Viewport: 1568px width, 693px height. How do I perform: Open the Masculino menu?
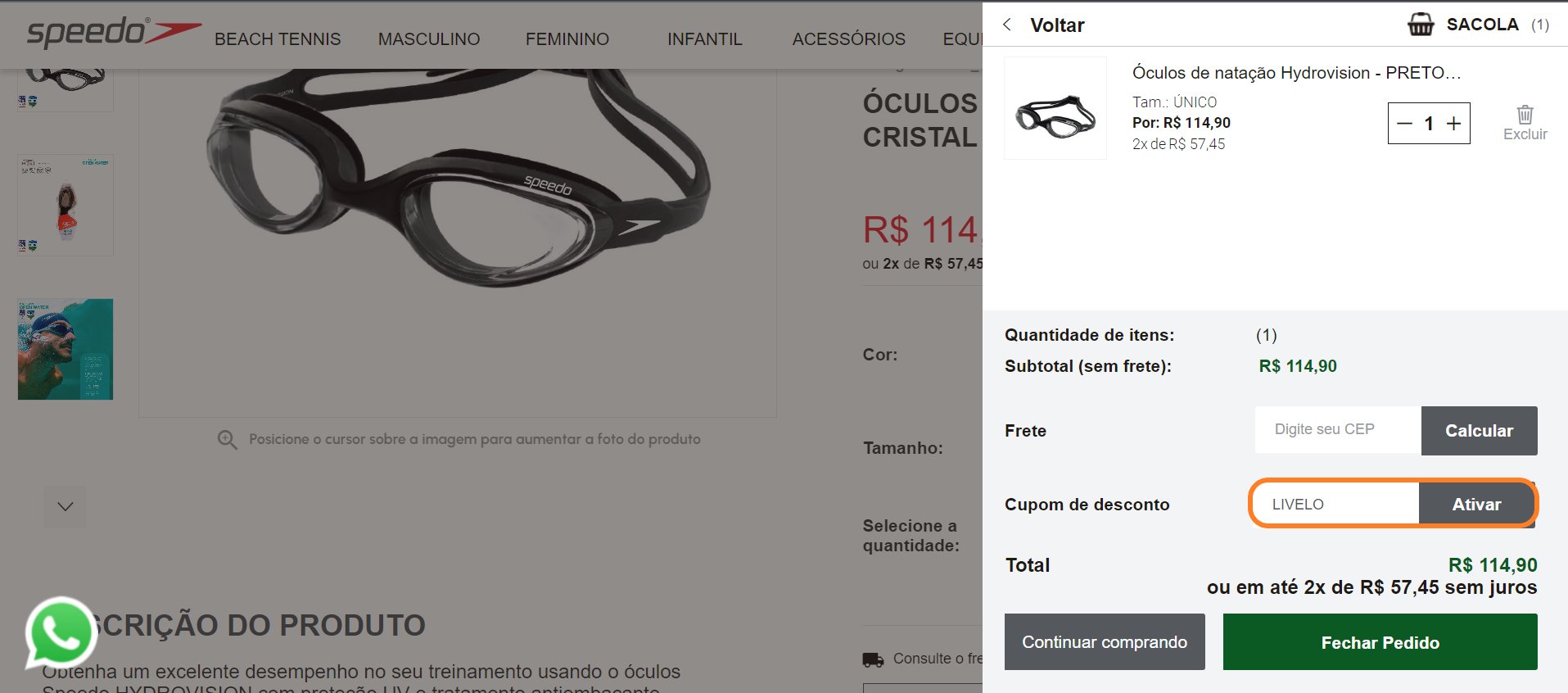[x=429, y=39]
